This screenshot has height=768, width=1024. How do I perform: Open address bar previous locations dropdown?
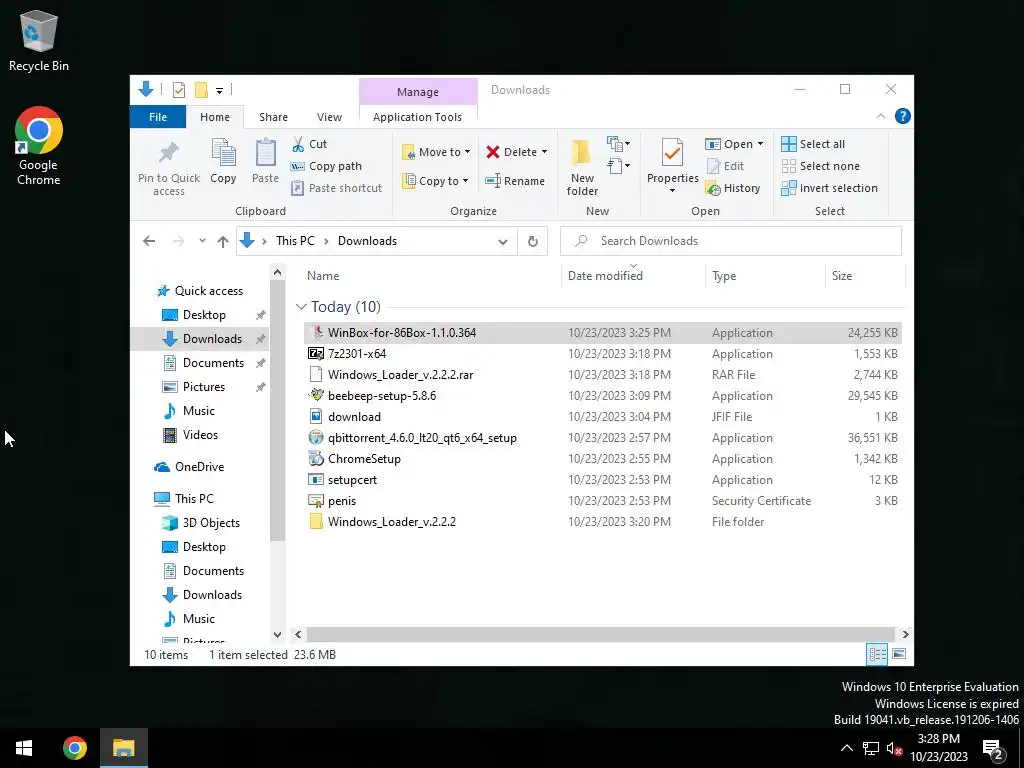click(502, 241)
